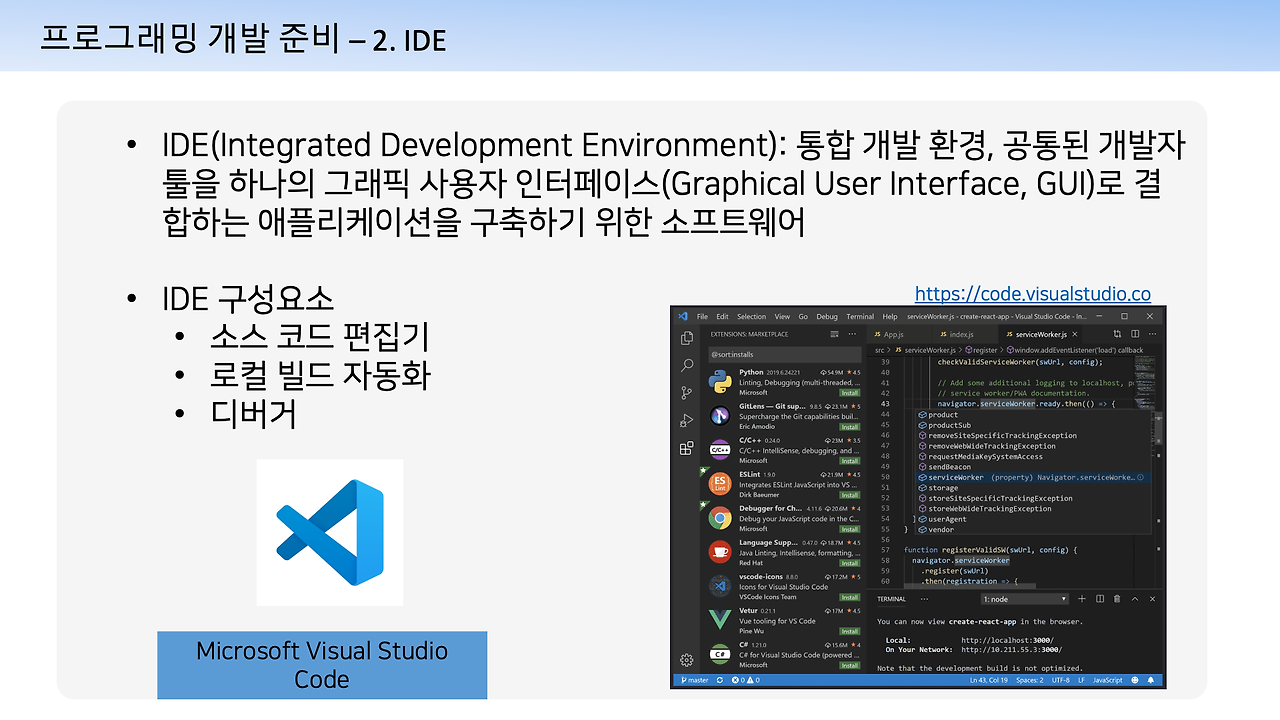Select the Extensions view icon

pos(687,449)
